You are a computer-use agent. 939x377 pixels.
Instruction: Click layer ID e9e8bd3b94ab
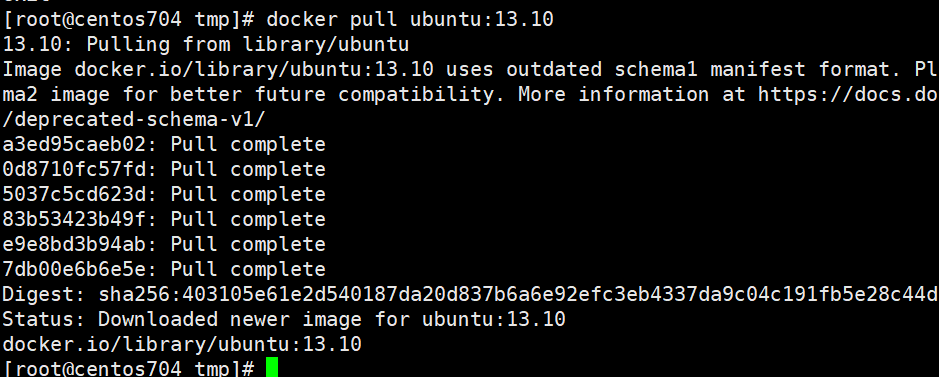(80, 244)
